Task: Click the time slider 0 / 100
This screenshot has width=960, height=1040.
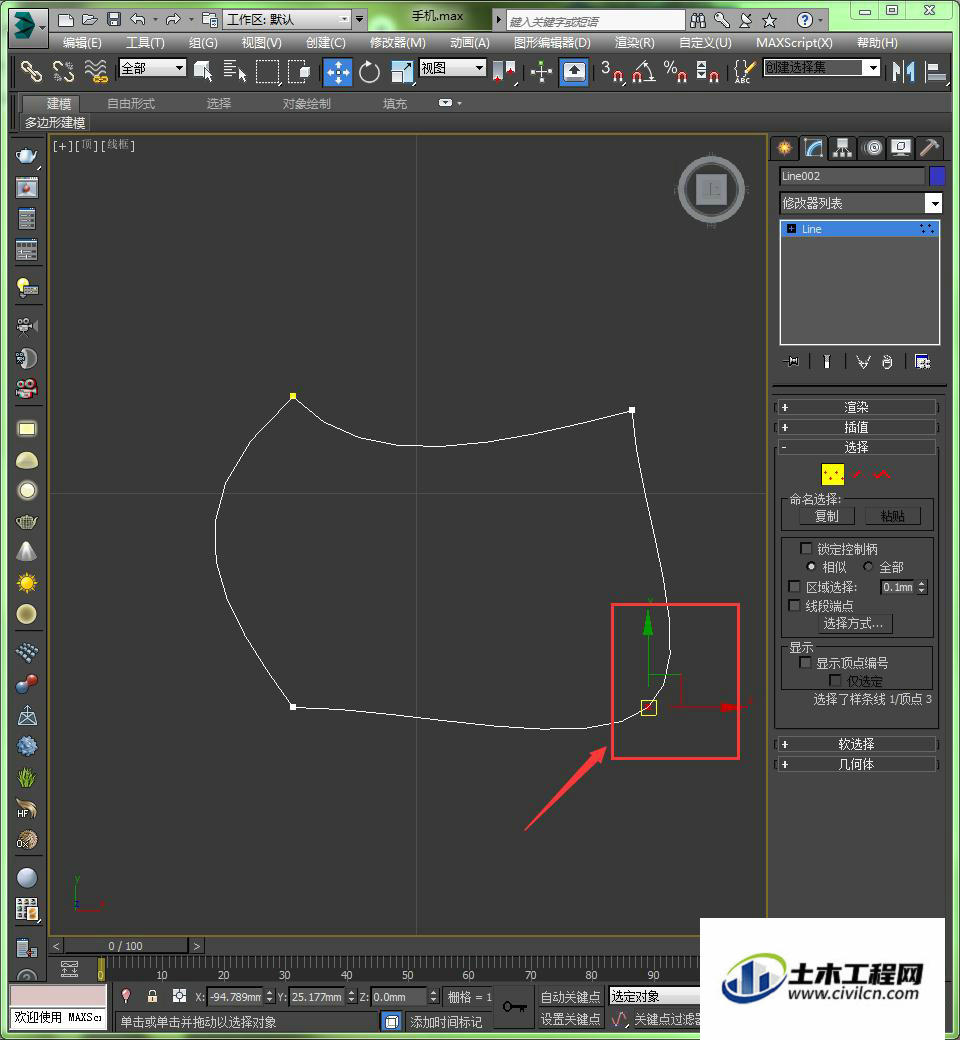Action: click(125, 946)
